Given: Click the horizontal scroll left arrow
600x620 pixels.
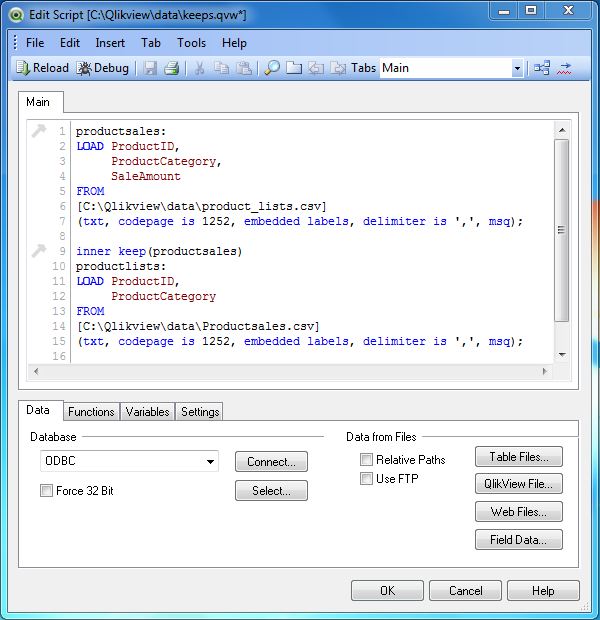Looking at the screenshot, I should click(x=36, y=371).
